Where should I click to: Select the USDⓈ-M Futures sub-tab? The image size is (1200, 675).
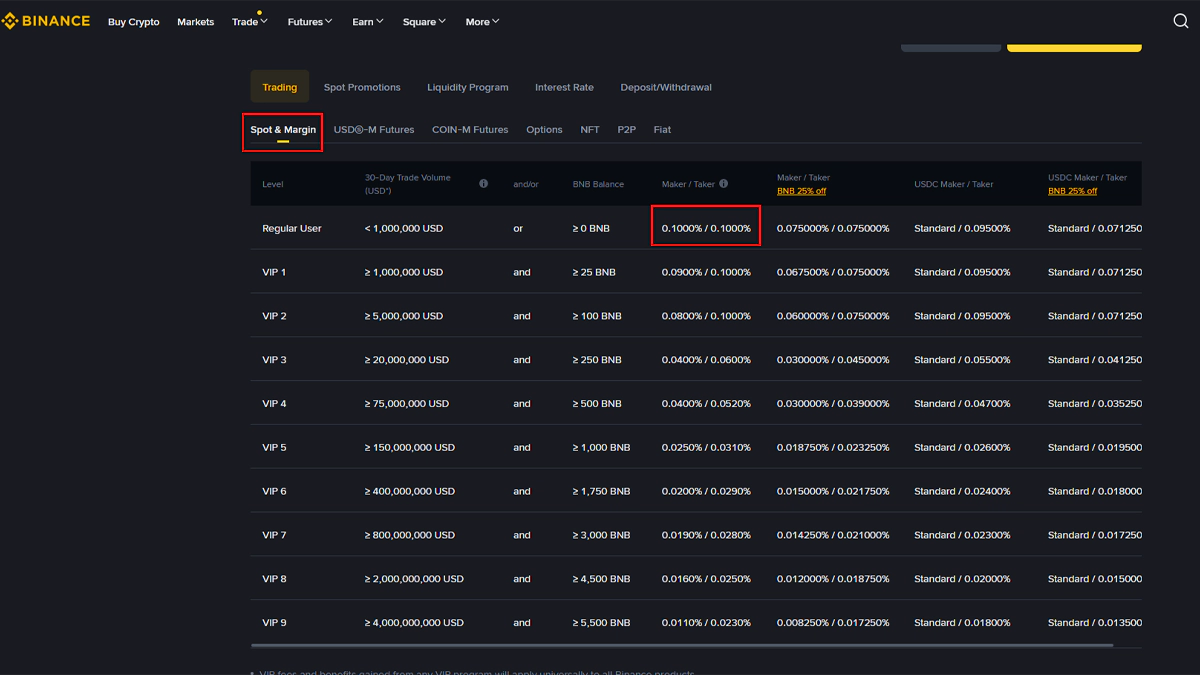point(373,130)
